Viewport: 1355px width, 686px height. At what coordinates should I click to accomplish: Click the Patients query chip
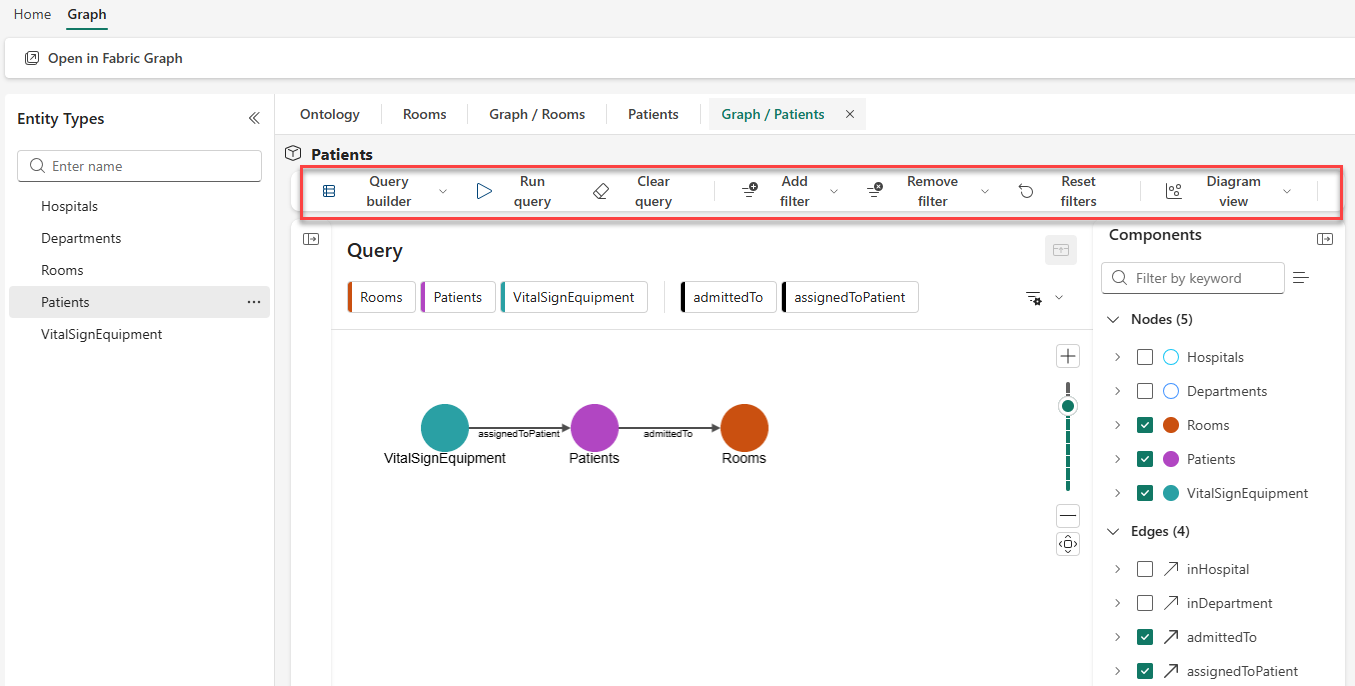tap(458, 297)
